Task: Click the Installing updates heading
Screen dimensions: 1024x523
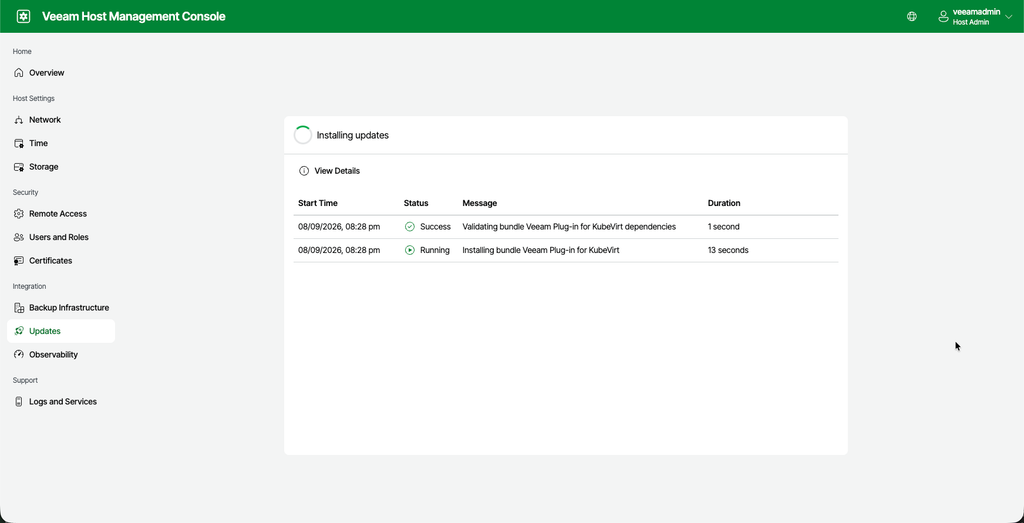Action: pos(353,135)
